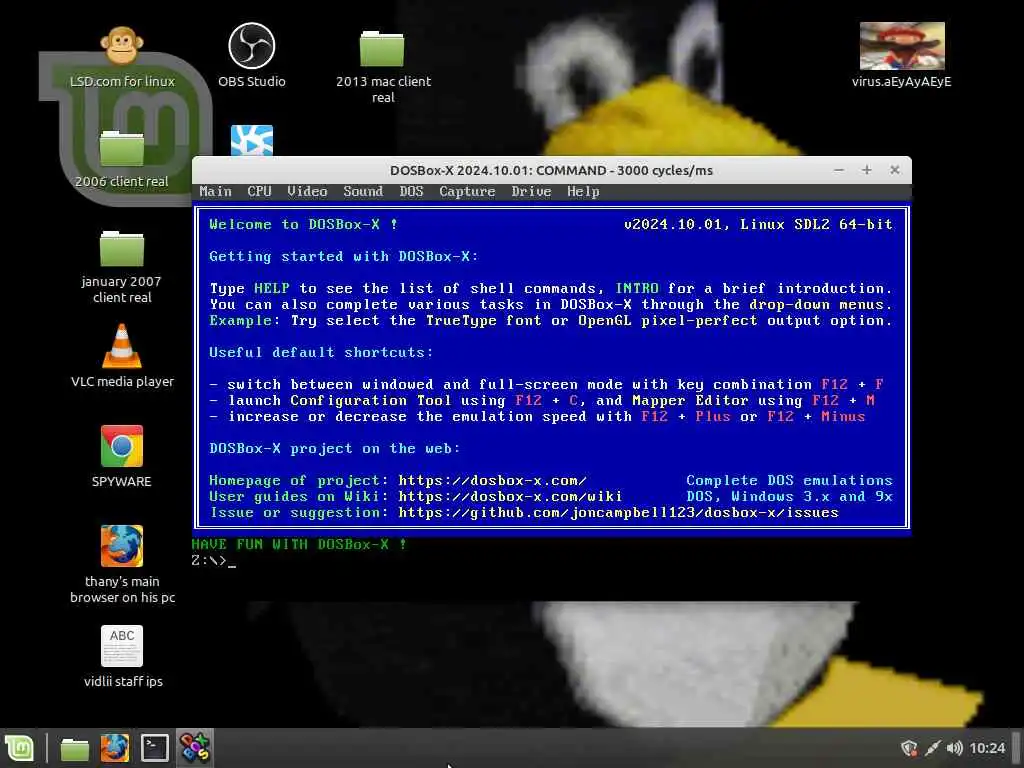Open the 2006 client real folder

(121, 148)
